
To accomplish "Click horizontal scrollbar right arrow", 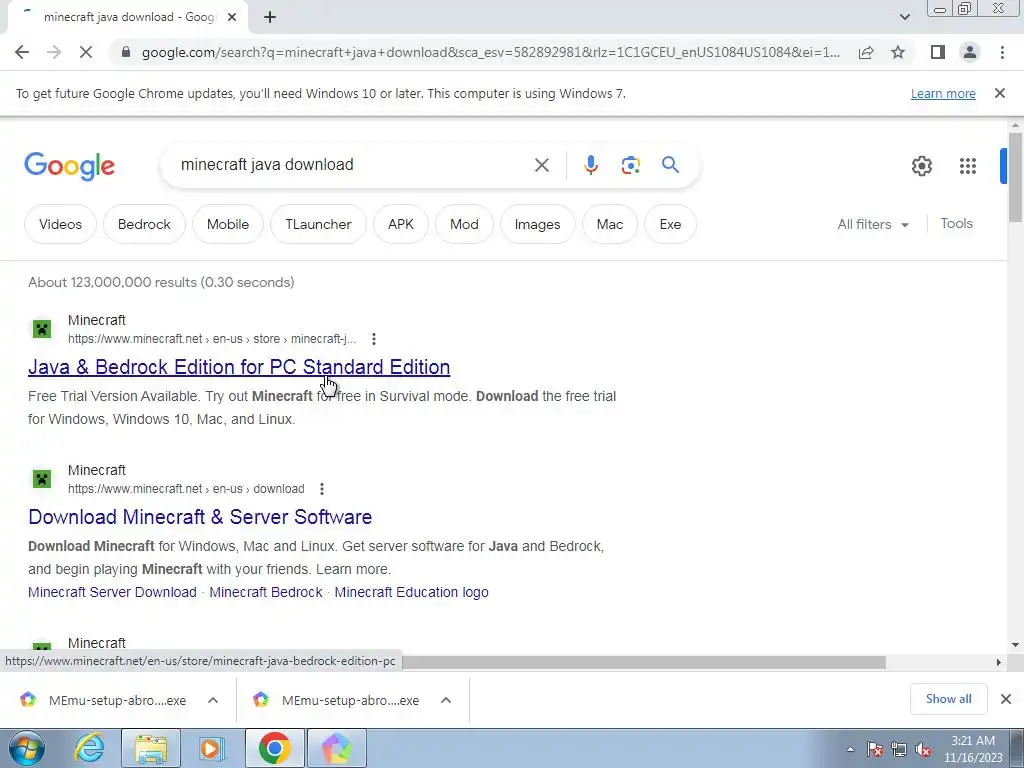I will point(999,662).
